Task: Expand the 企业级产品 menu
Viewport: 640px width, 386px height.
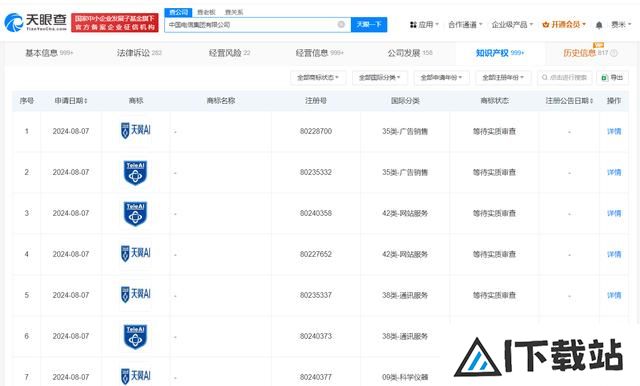Action: pos(512,24)
